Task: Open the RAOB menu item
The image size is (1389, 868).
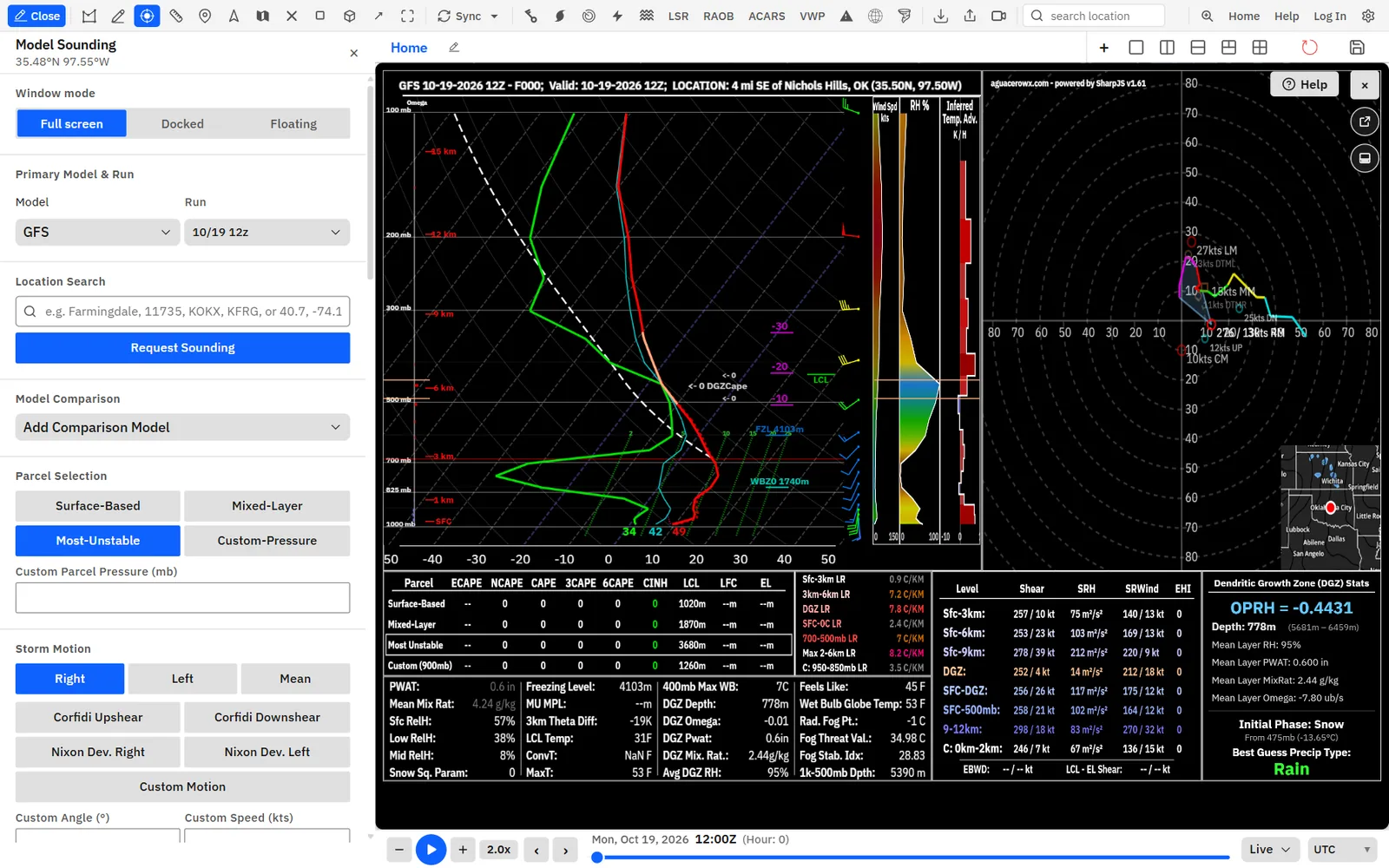Action: tap(718, 16)
